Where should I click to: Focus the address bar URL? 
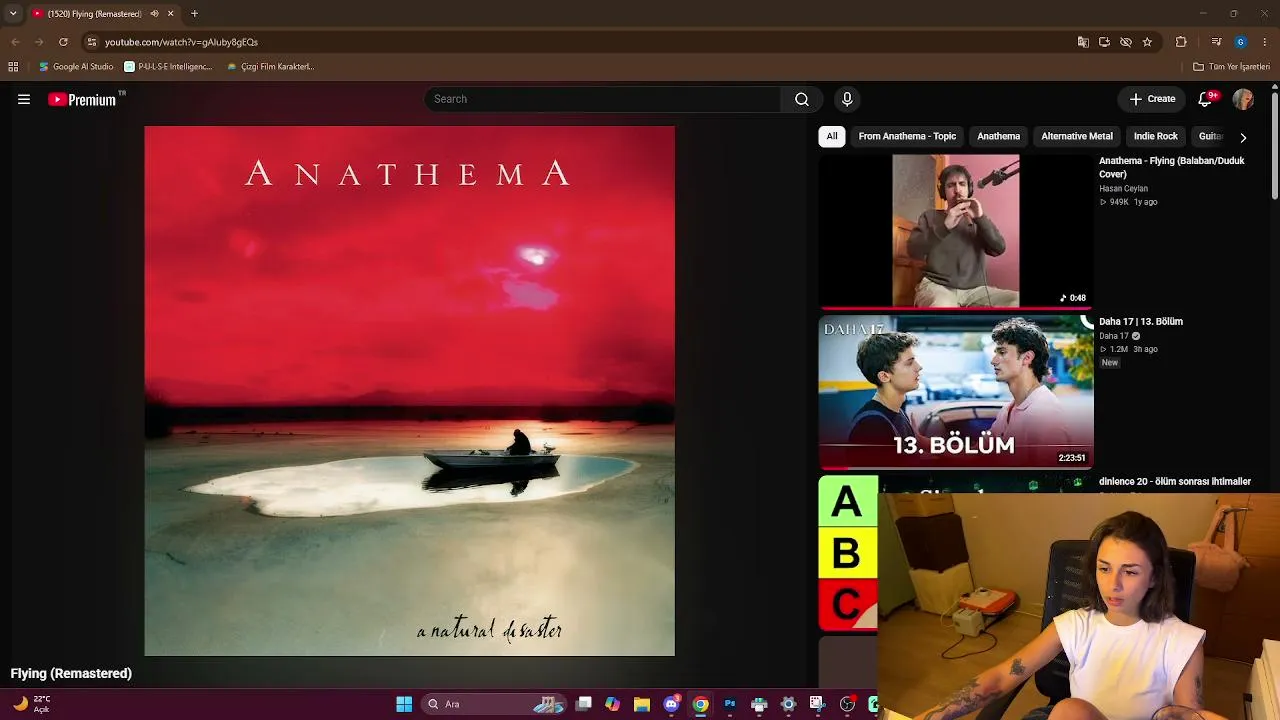181,42
